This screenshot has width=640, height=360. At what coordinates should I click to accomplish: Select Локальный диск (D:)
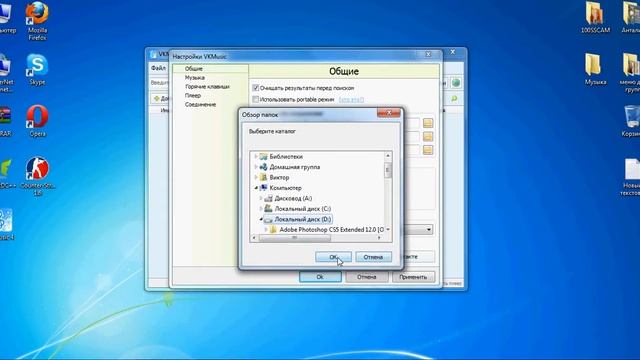click(x=302, y=219)
